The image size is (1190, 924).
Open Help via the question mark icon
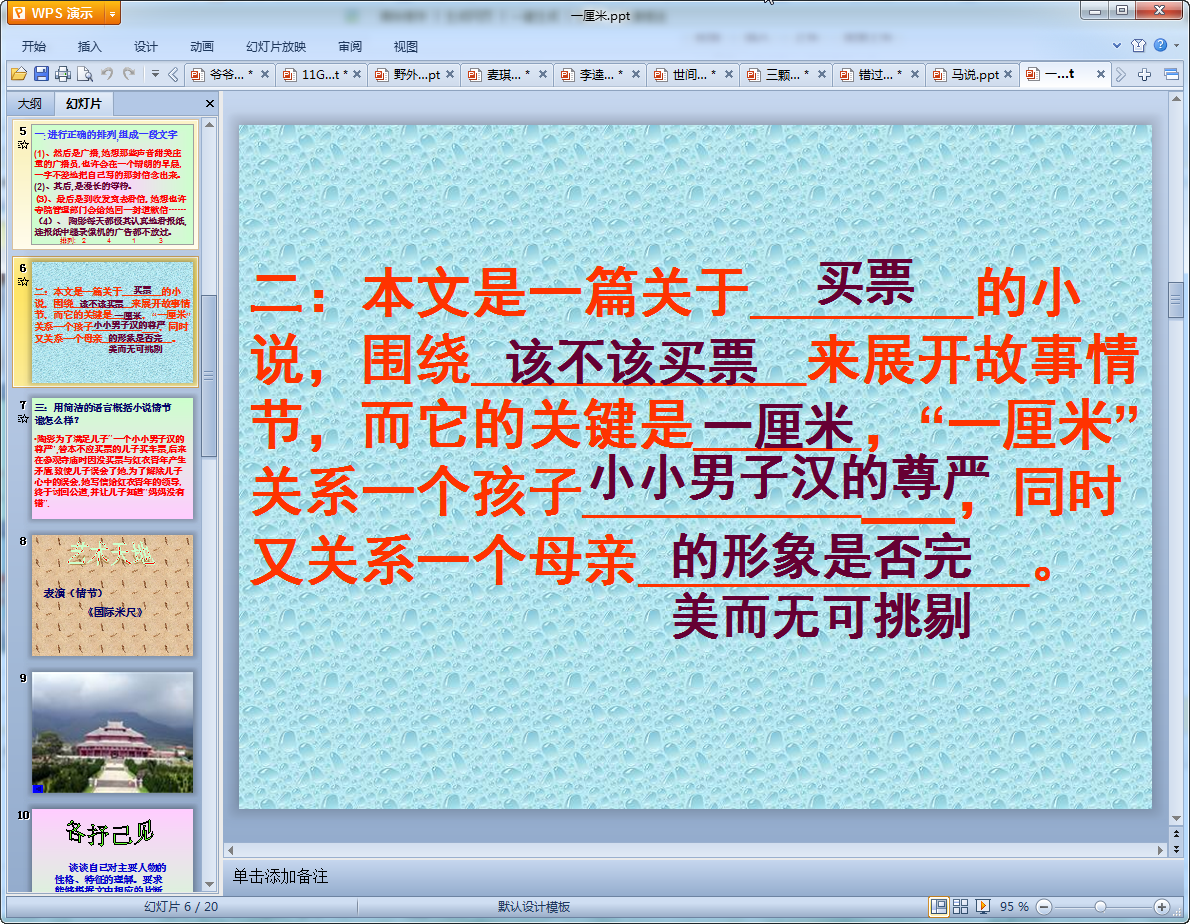(x=1160, y=46)
